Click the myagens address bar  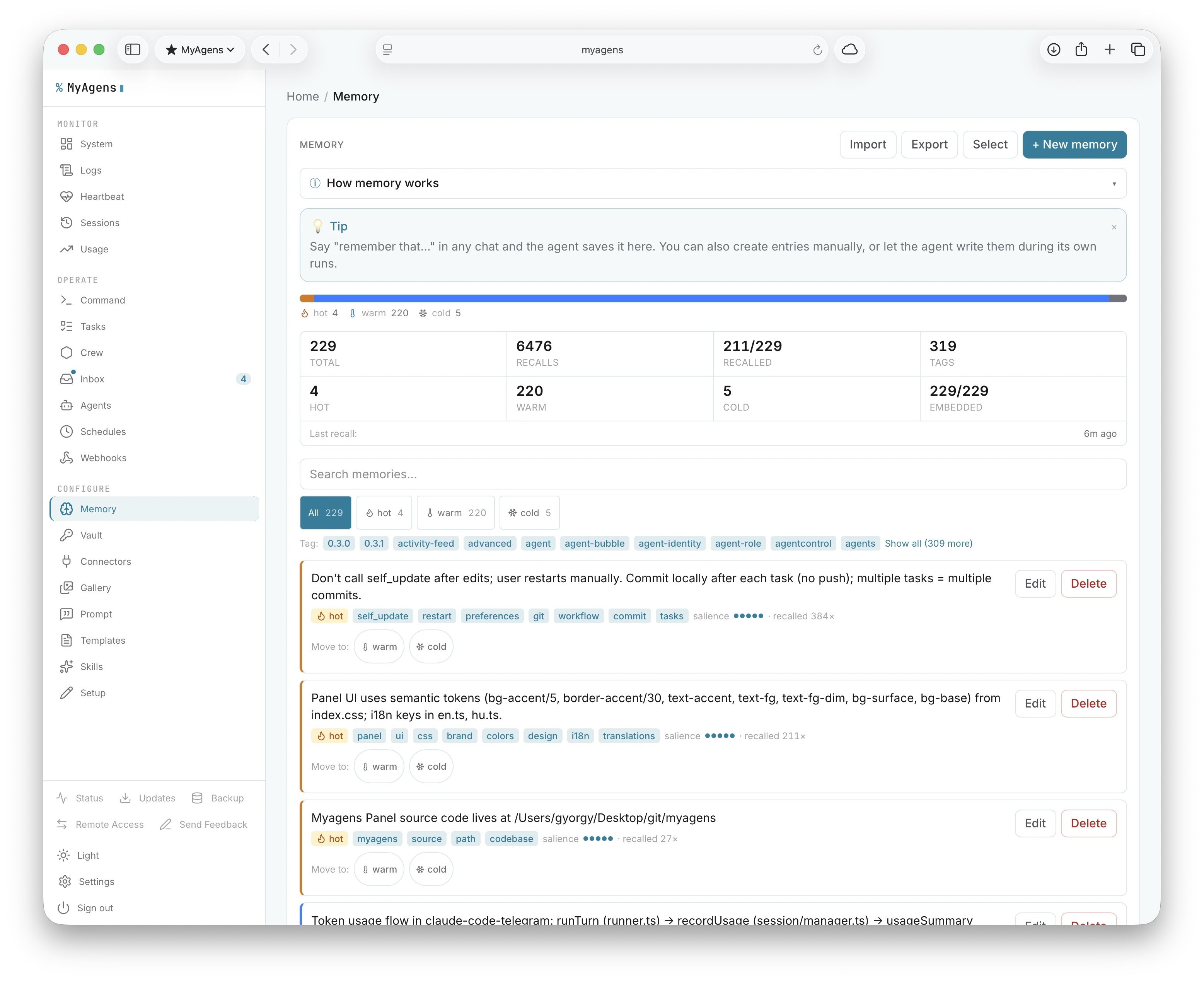pyautogui.click(x=602, y=50)
